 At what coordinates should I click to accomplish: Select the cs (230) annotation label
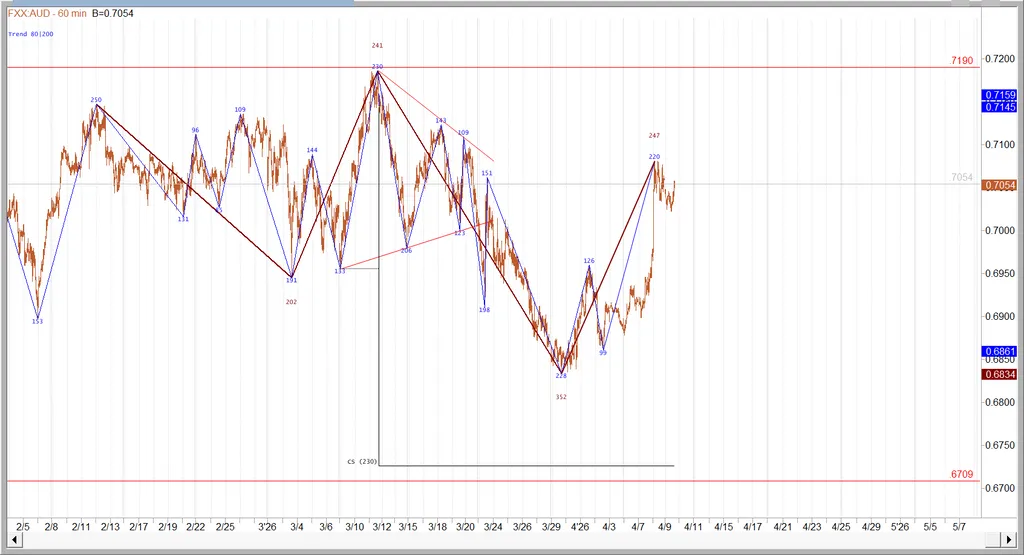[x=361, y=461]
